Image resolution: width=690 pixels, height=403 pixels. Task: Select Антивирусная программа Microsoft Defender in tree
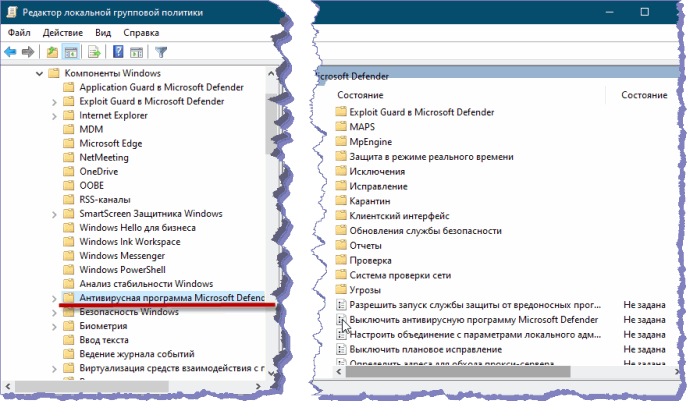pyautogui.click(x=172, y=298)
